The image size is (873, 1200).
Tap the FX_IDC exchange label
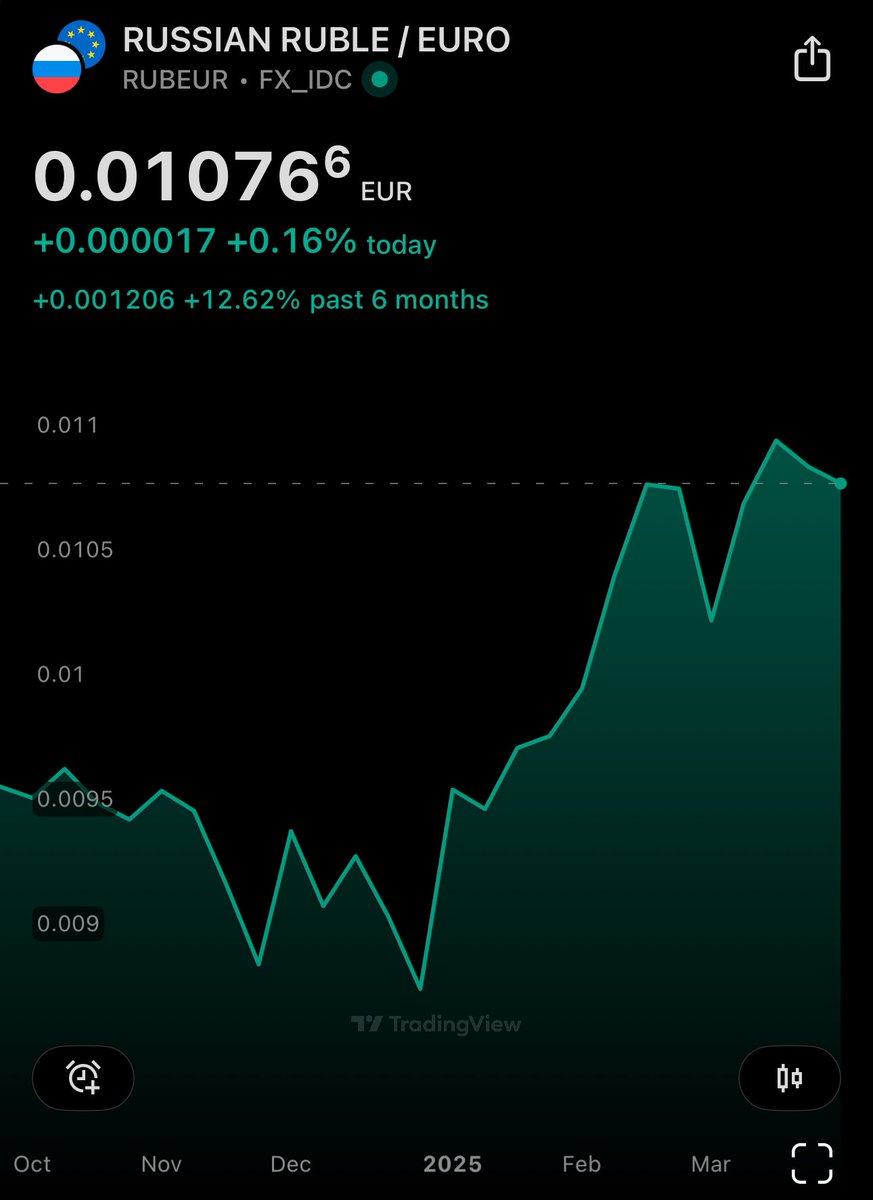(305, 80)
